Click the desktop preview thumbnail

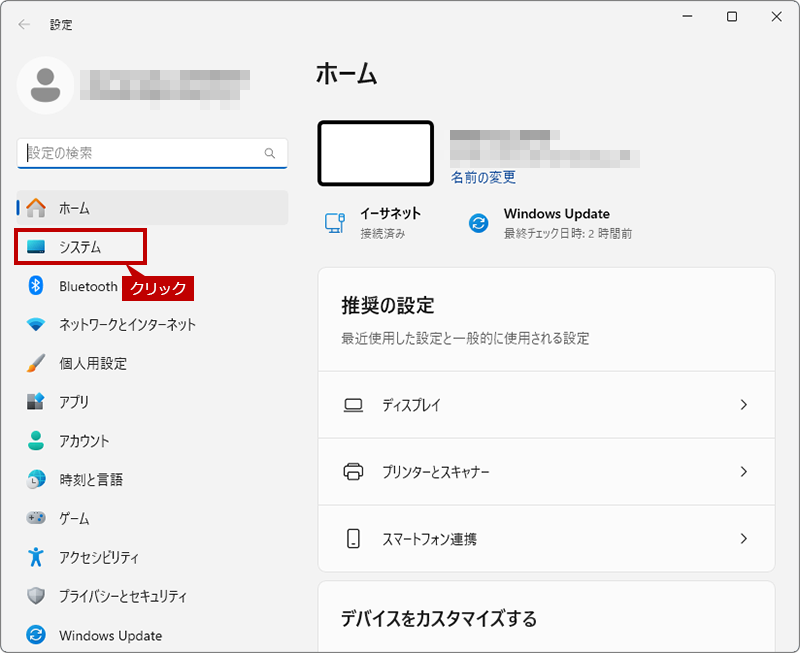pyautogui.click(x=376, y=154)
